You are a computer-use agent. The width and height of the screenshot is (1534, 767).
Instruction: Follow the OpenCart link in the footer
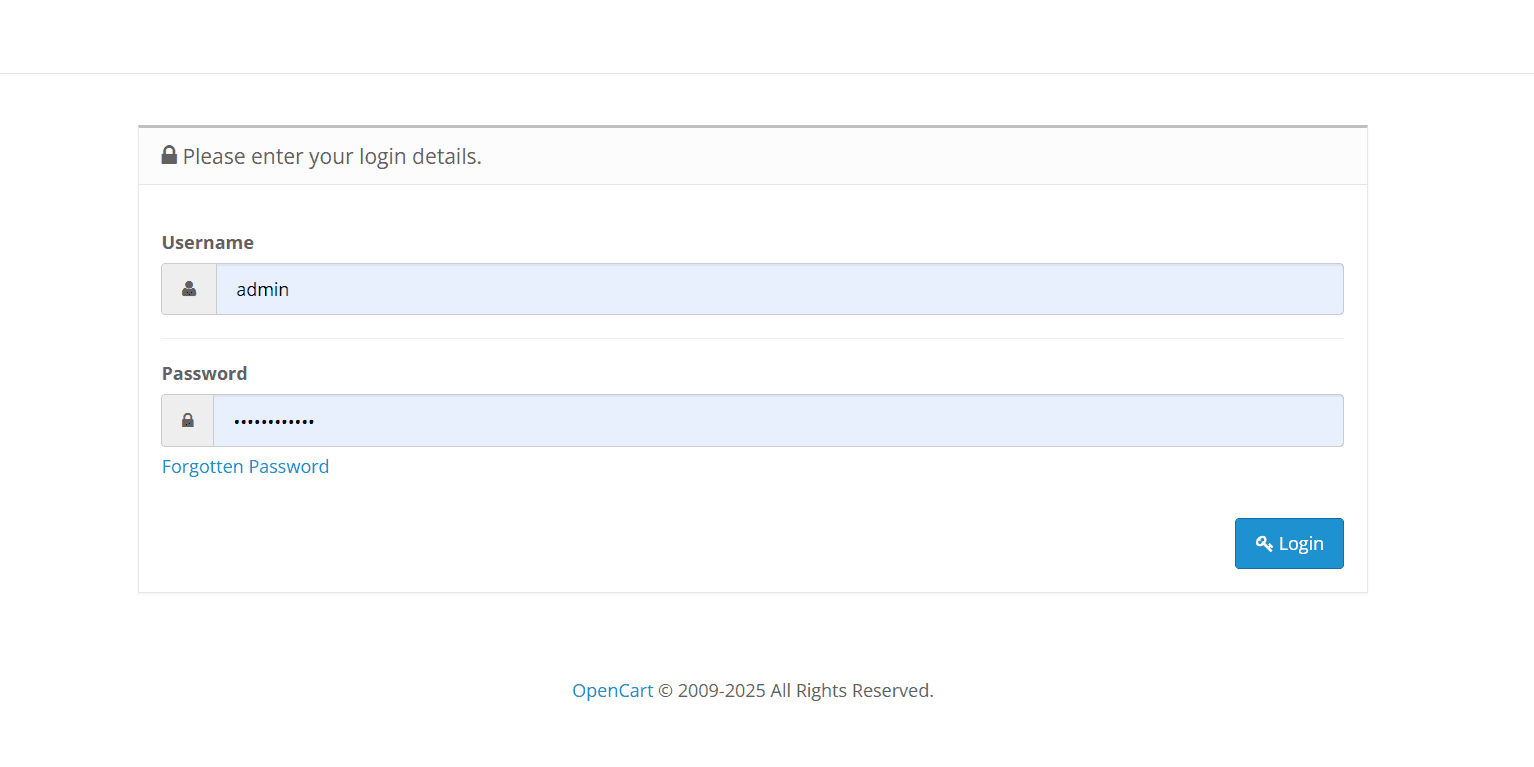612,690
